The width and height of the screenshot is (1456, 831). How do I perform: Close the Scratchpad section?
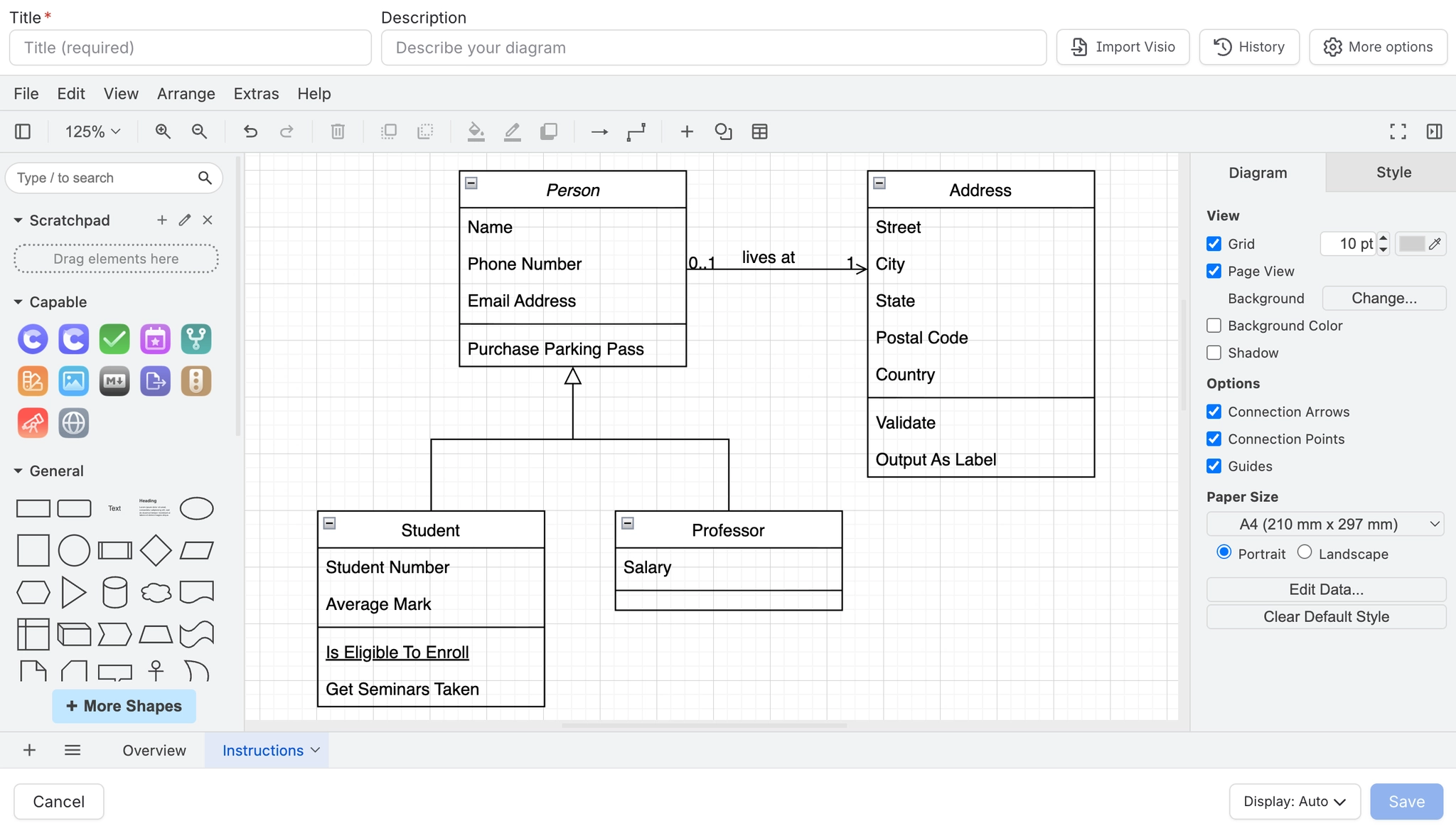pos(208,220)
